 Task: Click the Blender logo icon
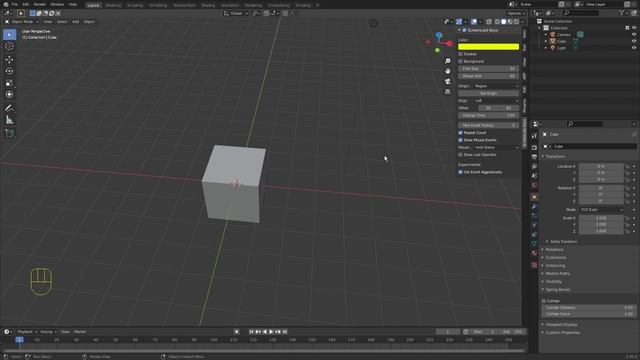pos(6,4)
